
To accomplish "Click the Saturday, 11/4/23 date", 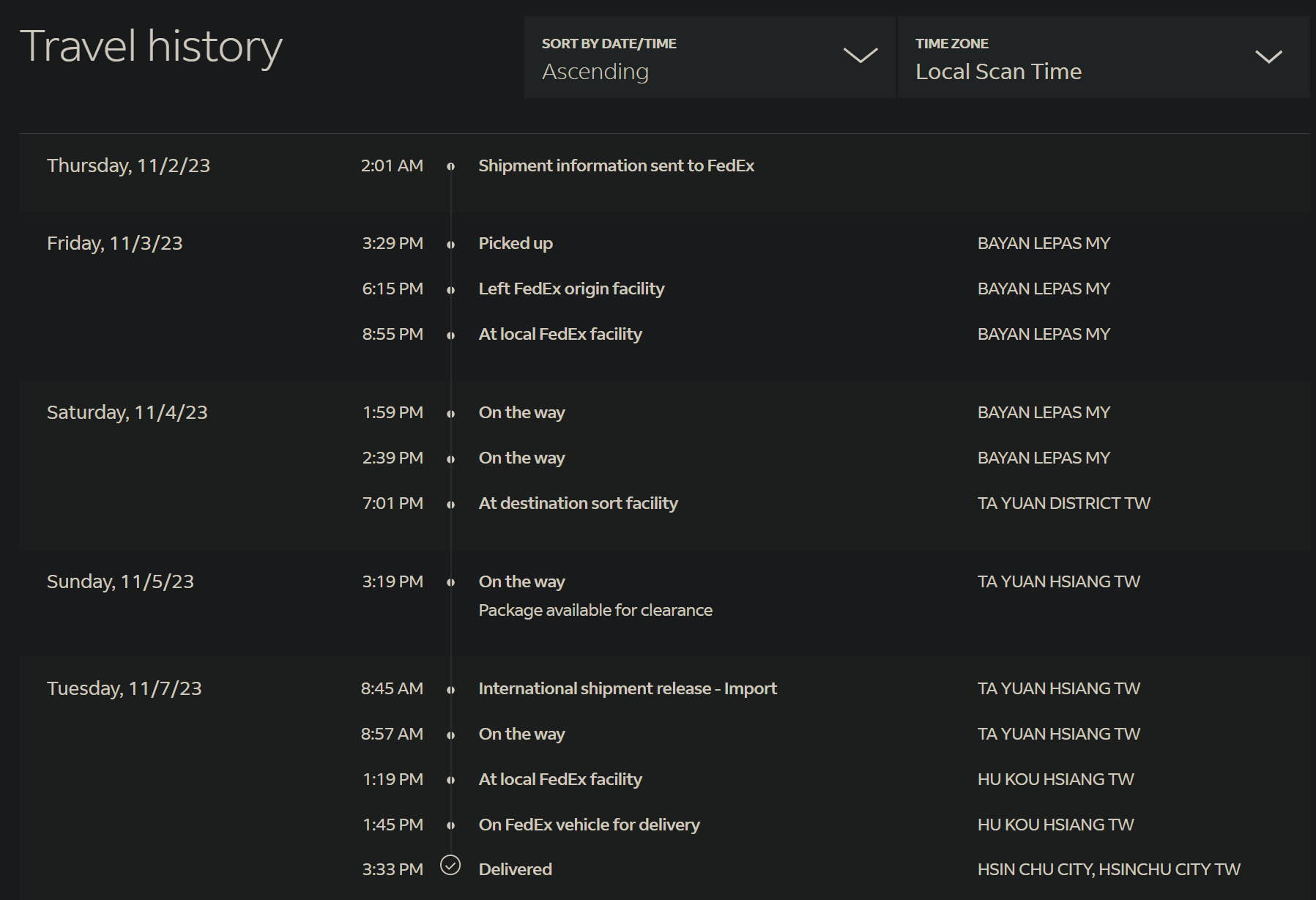I will (127, 413).
